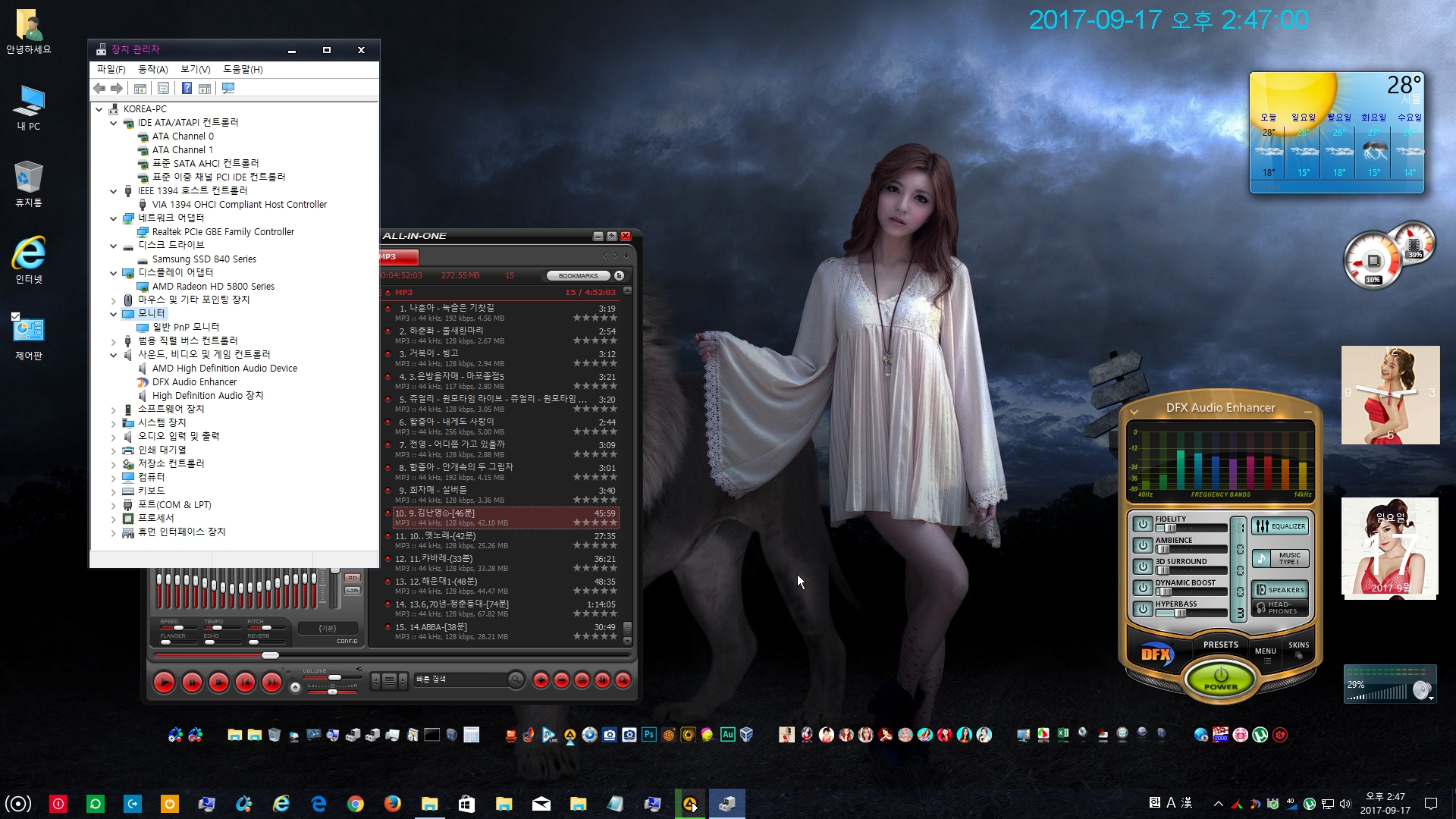
Task: Click the scan hardware monitor icon in toolbar
Action: pyautogui.click(x=228, y=89)
